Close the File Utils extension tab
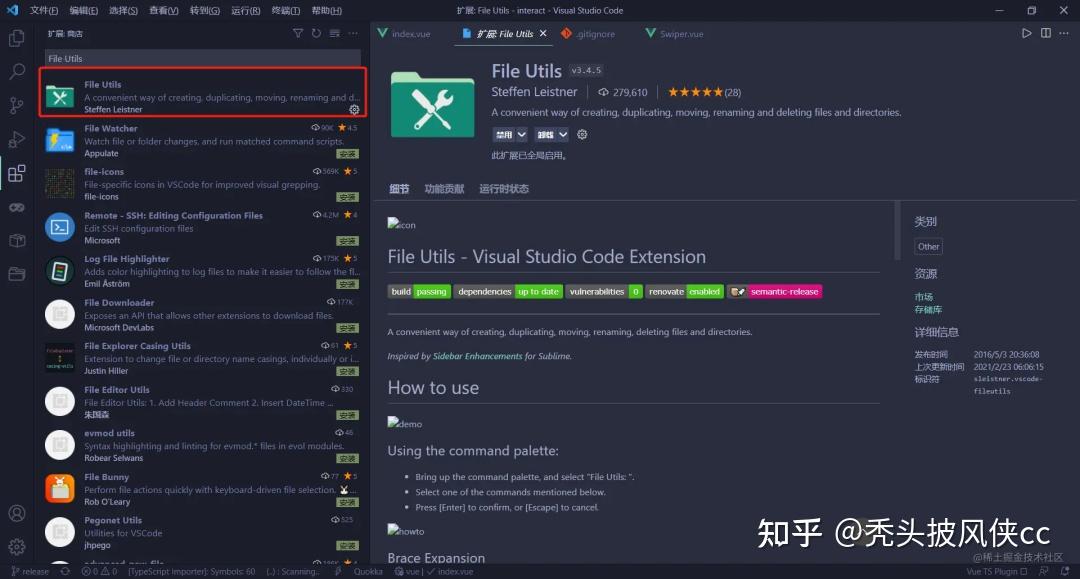 (x=543, y=33)
